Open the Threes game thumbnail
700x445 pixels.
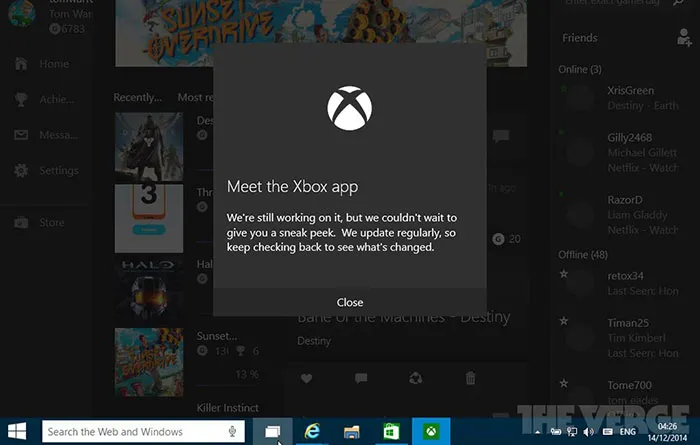149,219
